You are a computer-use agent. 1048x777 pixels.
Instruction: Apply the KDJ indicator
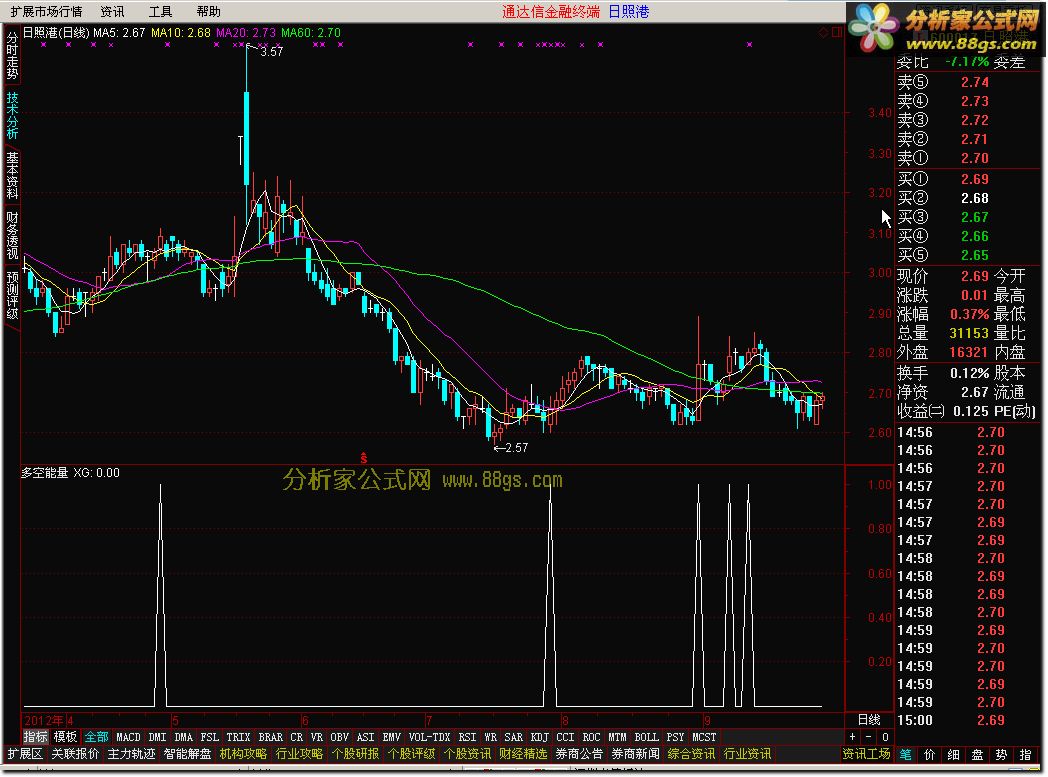539,737
